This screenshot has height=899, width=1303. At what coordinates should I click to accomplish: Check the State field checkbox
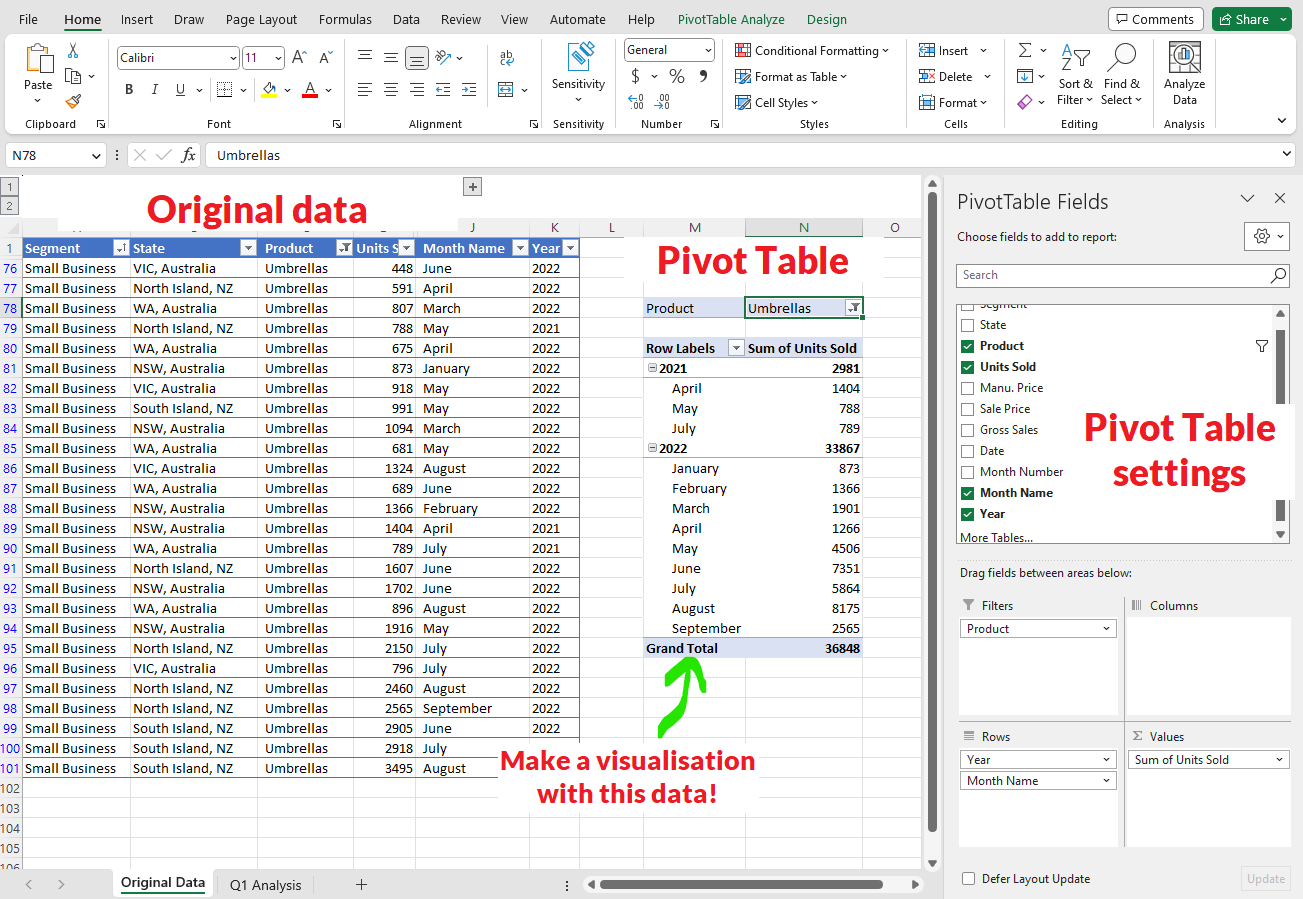pos(967,325)
